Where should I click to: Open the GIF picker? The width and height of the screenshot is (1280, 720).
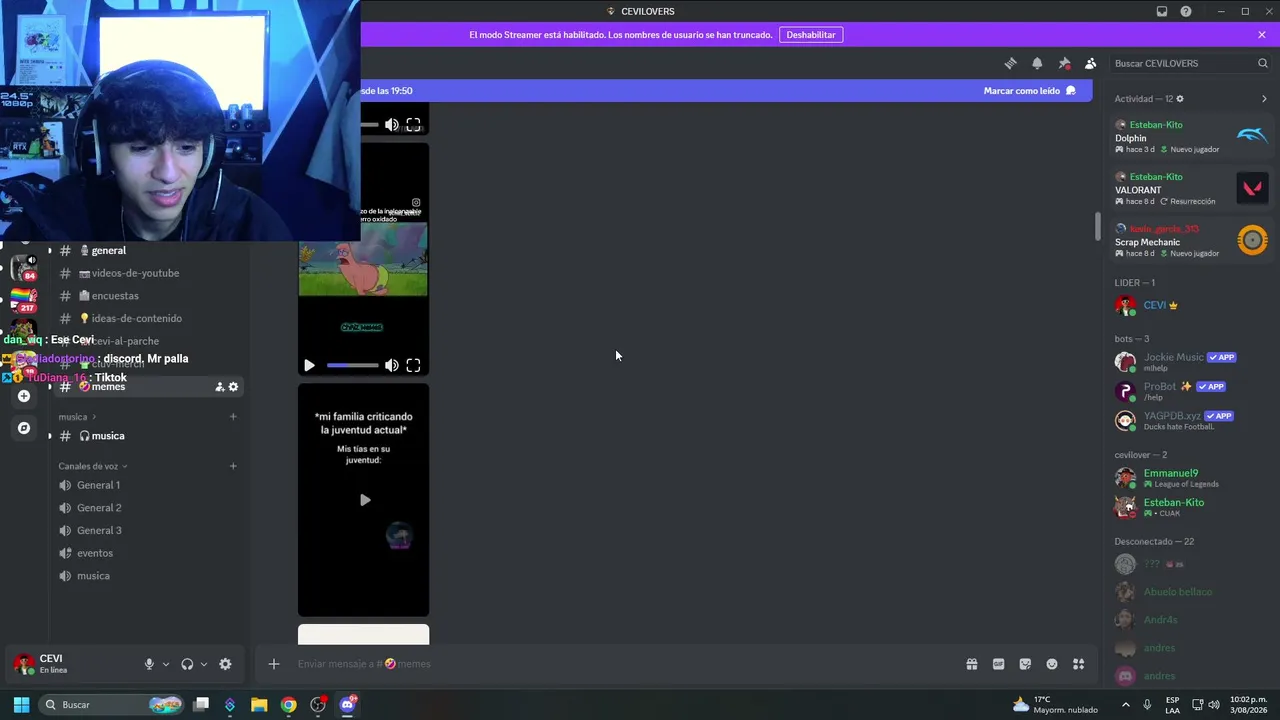point(998,664)
